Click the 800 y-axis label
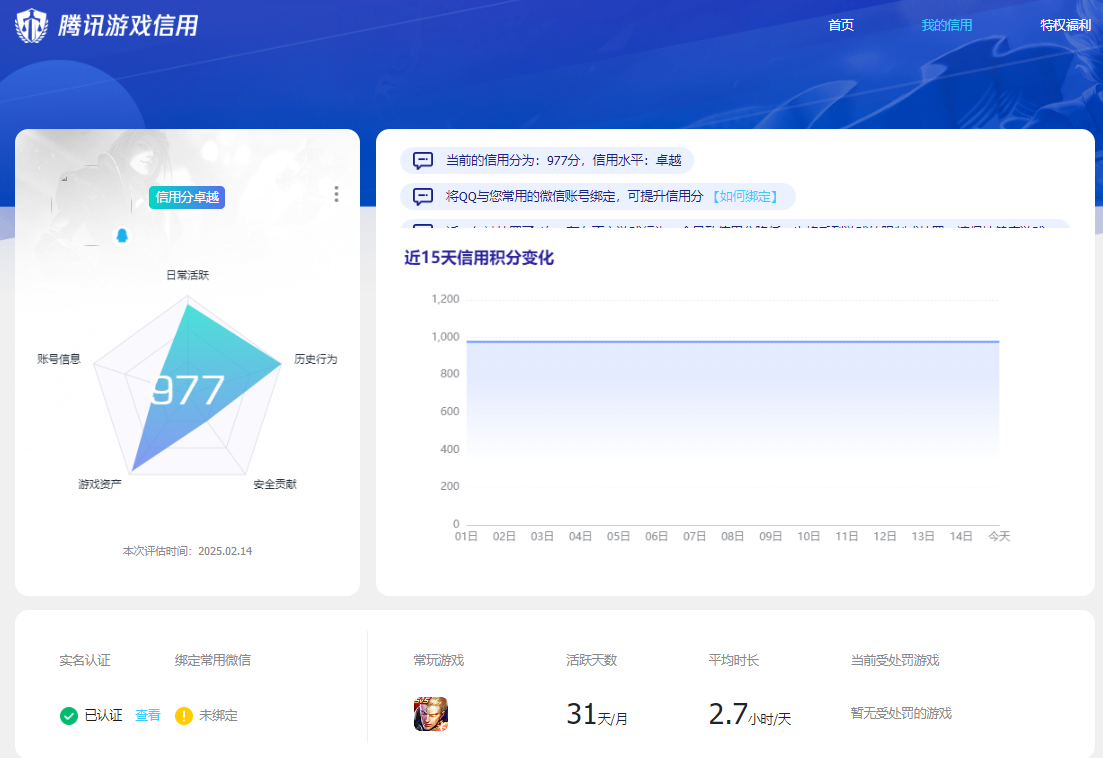The width and height of the screenshot is (1103, 758). 450,374
